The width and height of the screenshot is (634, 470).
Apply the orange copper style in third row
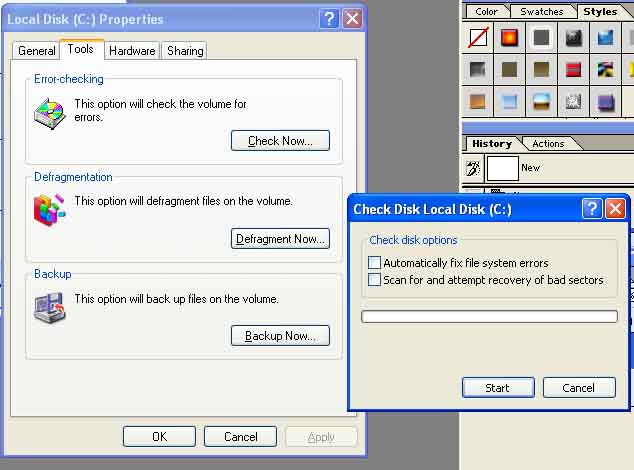coord(478,101)
